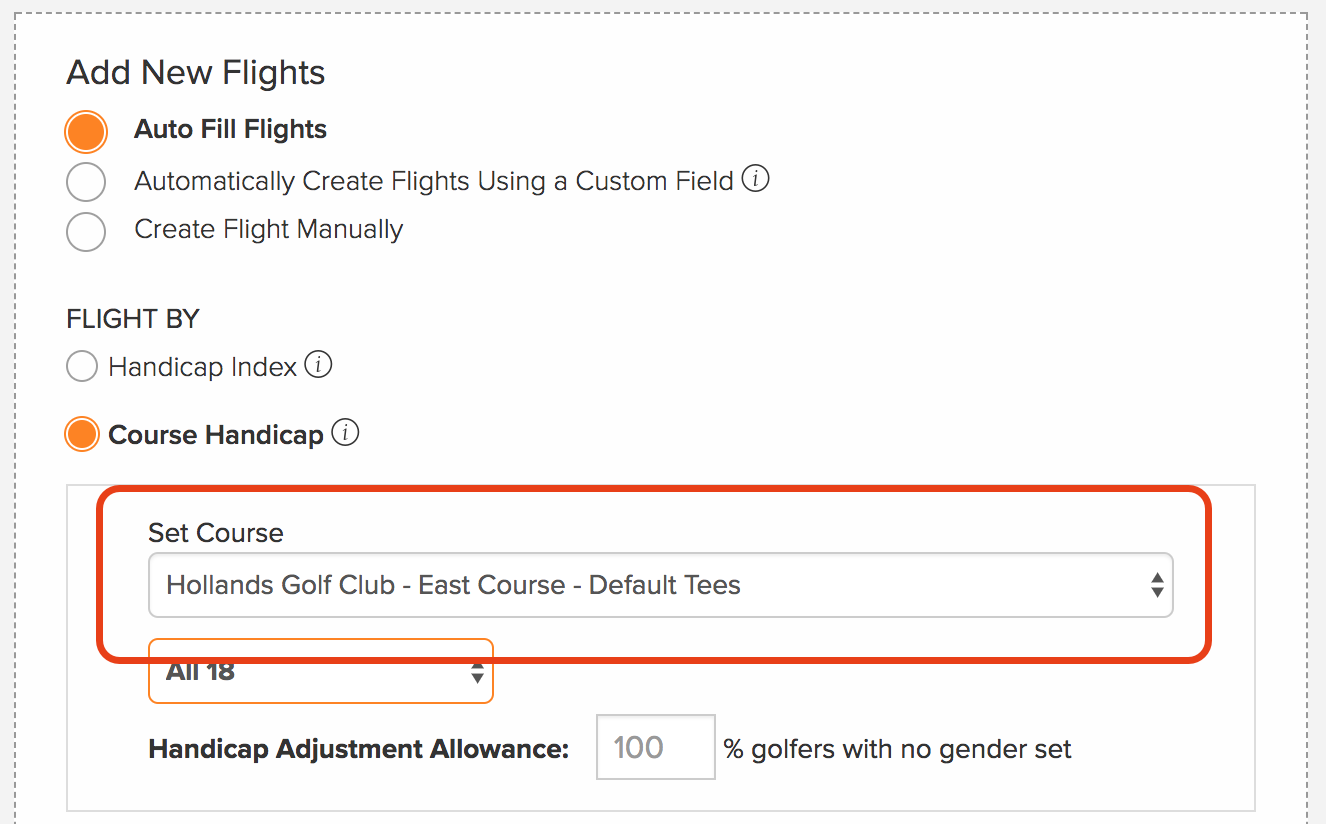Choose the Handicap Index flight option
This screenshot has height=824, width=1326.
(82, 366)
